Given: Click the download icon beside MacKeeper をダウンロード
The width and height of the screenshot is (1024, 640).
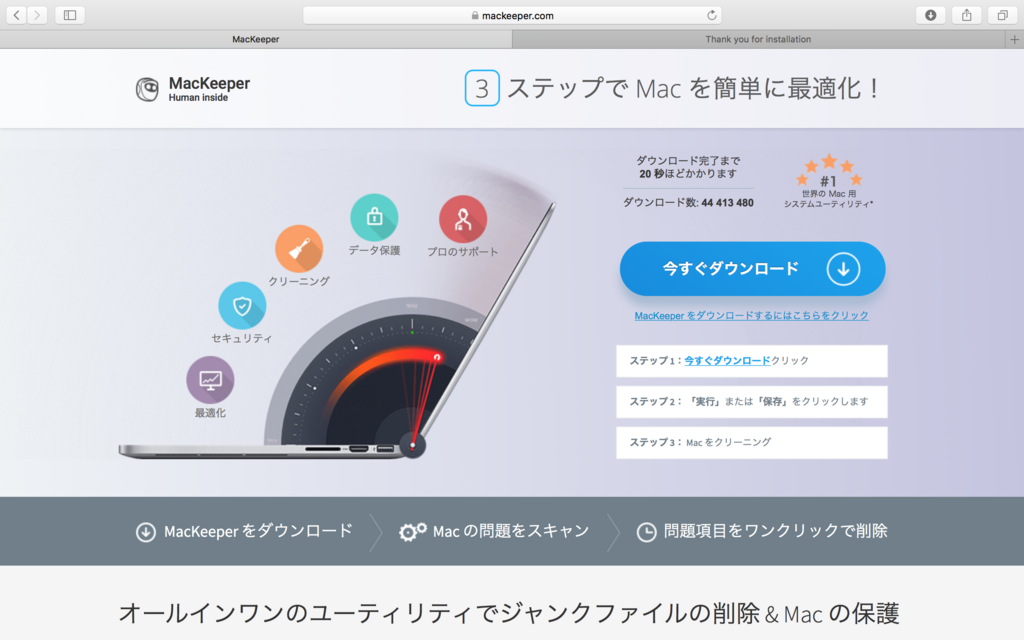Looking at the screenshot, I should (146, 532).
